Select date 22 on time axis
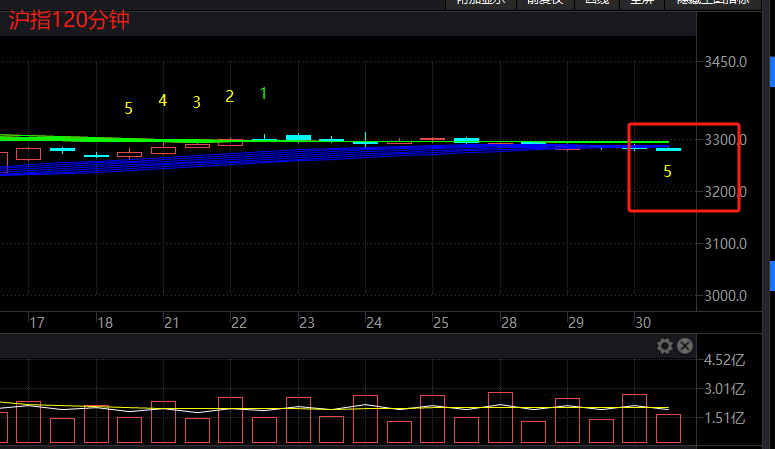Screen dimensions: 775x449 click(239, 323)
